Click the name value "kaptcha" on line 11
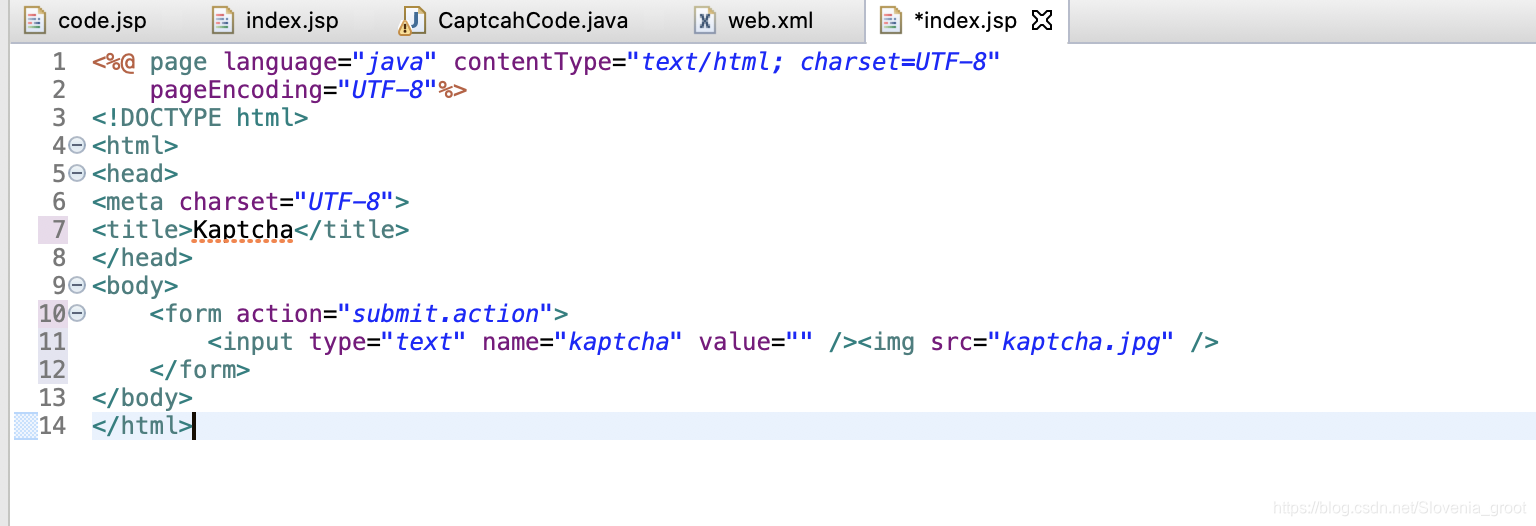The width and height of the screenshot is (1536, 526). click(x=619, y=342)
